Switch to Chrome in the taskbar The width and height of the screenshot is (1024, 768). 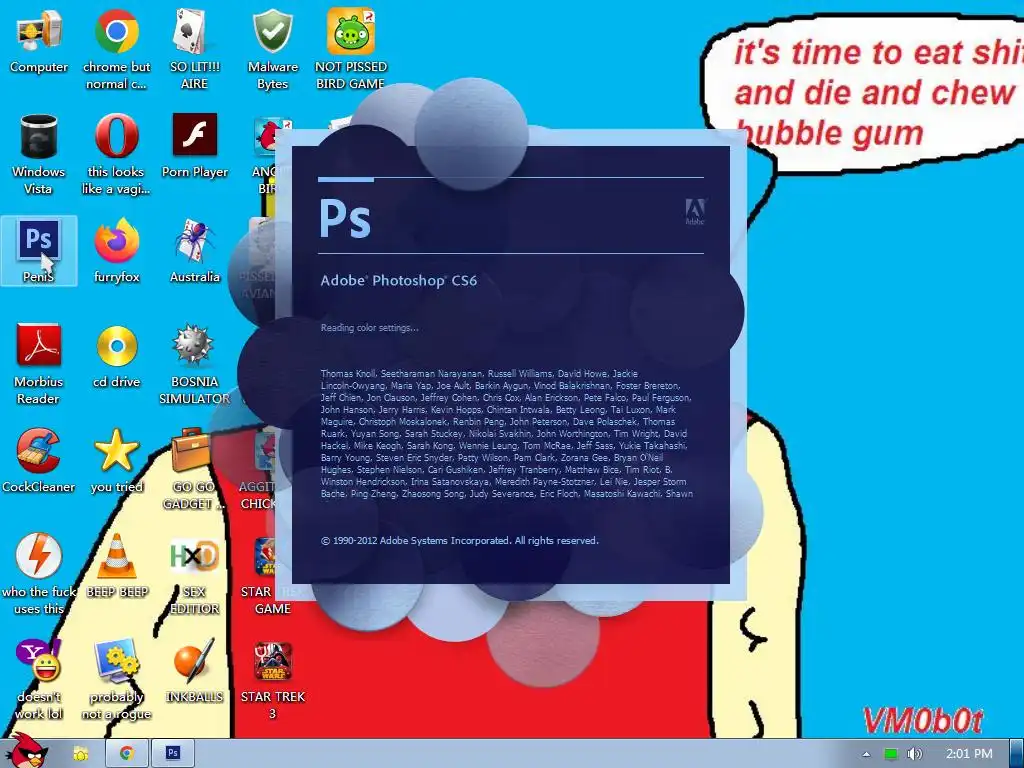coord(127,754)
